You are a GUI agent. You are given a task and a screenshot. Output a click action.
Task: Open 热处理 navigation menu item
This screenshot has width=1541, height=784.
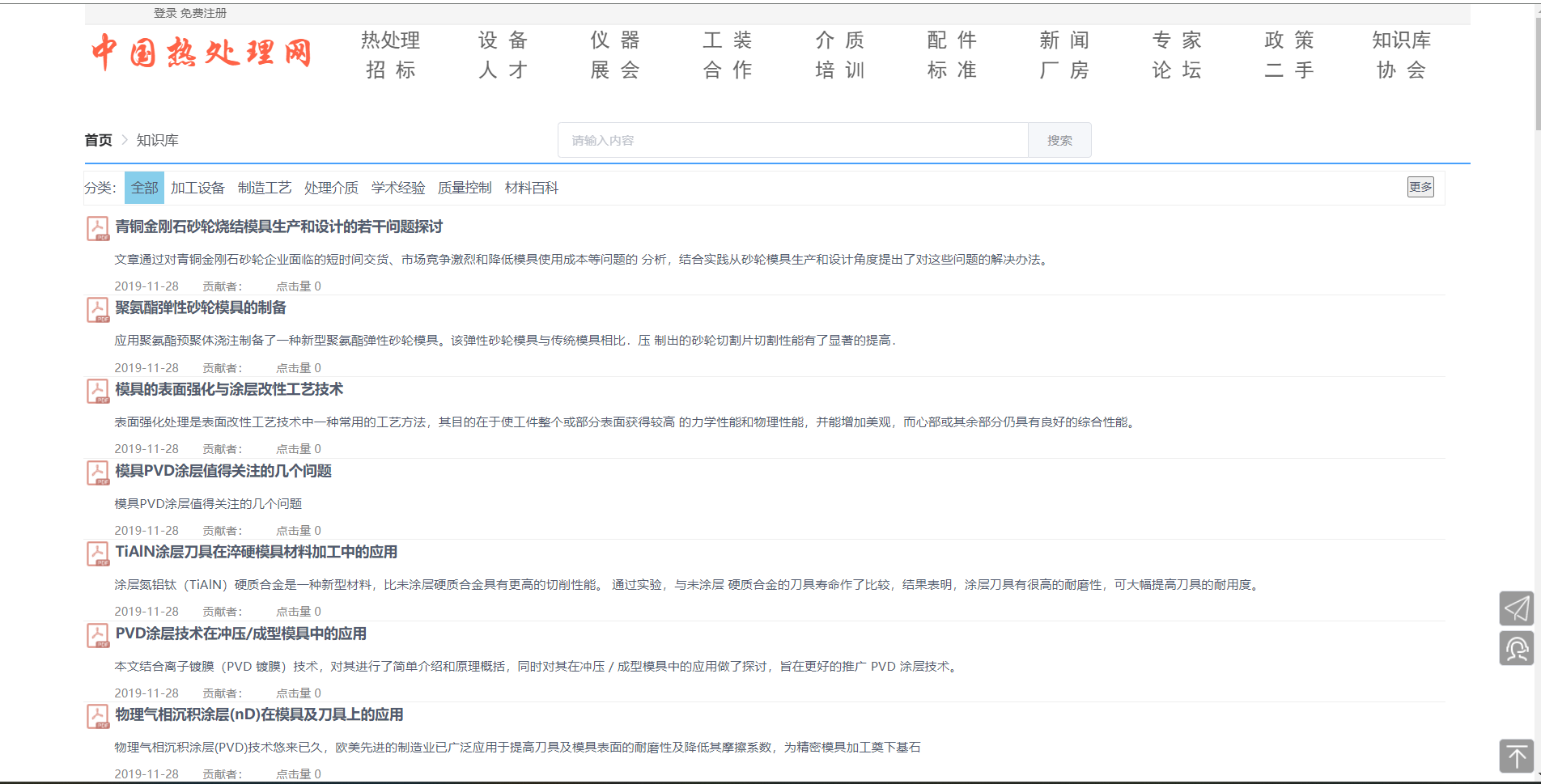[x=390, y=40]
